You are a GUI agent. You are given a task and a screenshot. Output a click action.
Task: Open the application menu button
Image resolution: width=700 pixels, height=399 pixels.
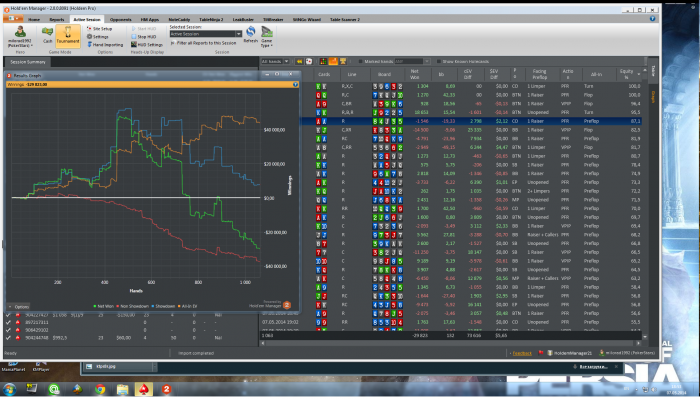[13, 19]
